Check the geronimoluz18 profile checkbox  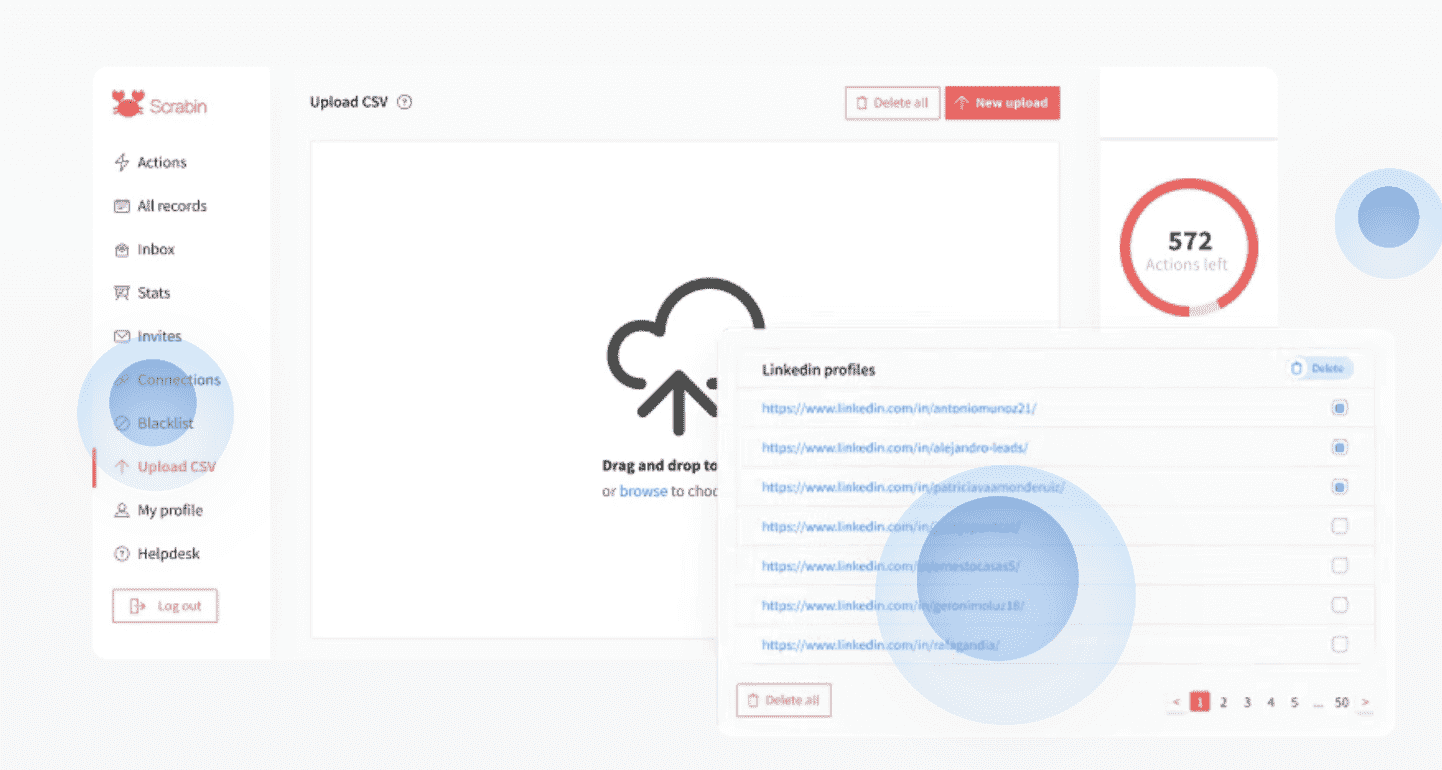coord(1340,605)
